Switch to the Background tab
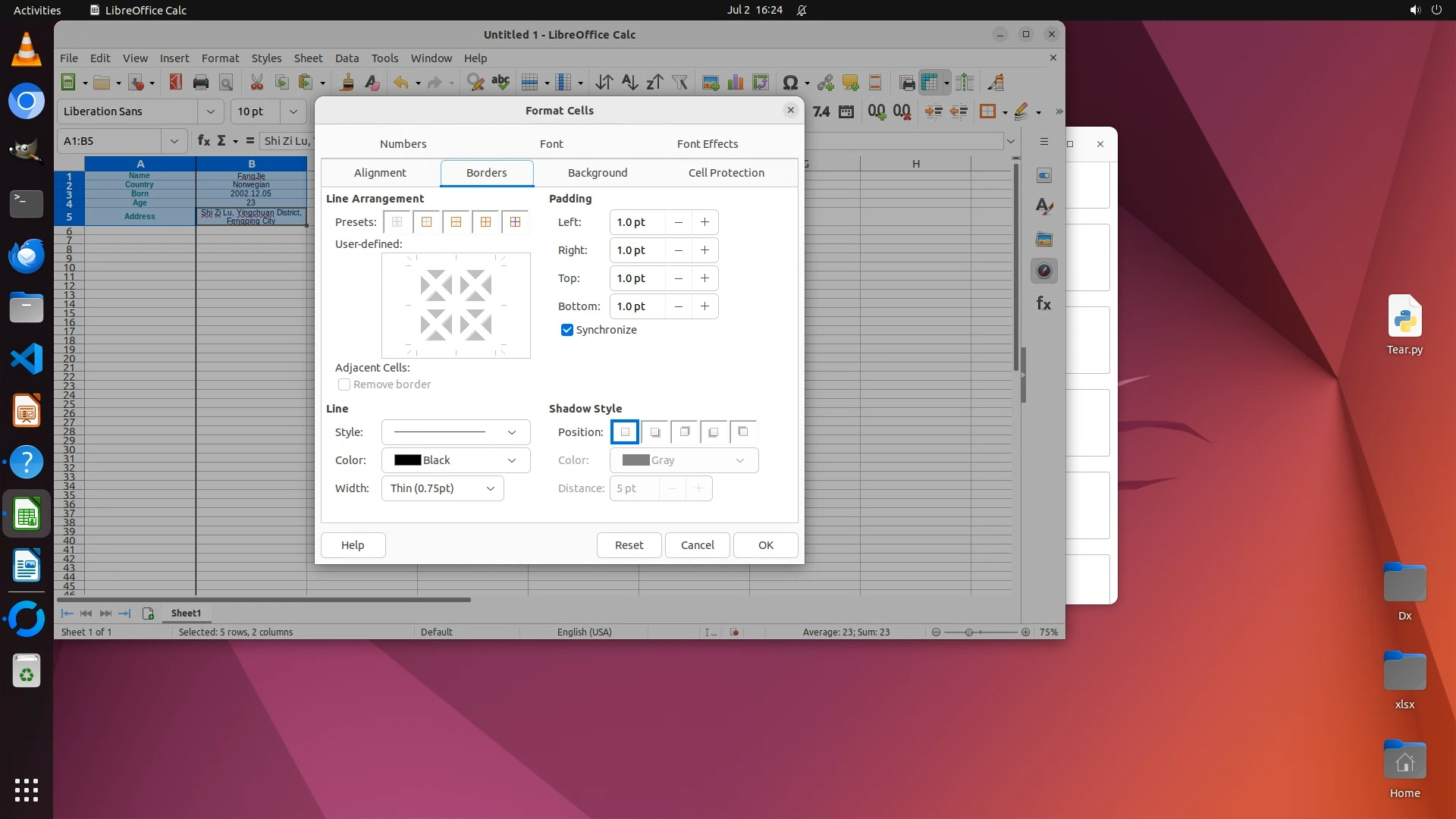 (x=597, y=173)
